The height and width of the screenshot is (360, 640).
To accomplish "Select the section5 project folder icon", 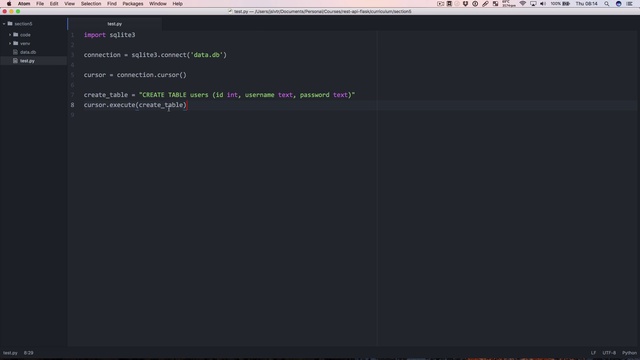I will (x=10, y=24).
